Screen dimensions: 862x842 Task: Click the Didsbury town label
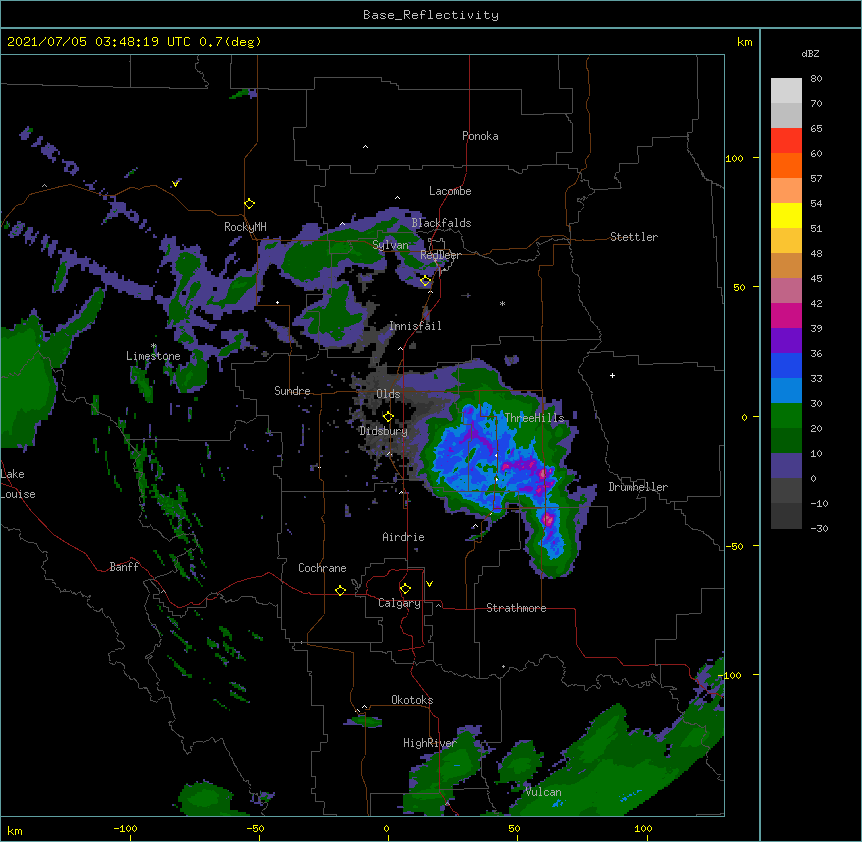[x=384, y=431]
